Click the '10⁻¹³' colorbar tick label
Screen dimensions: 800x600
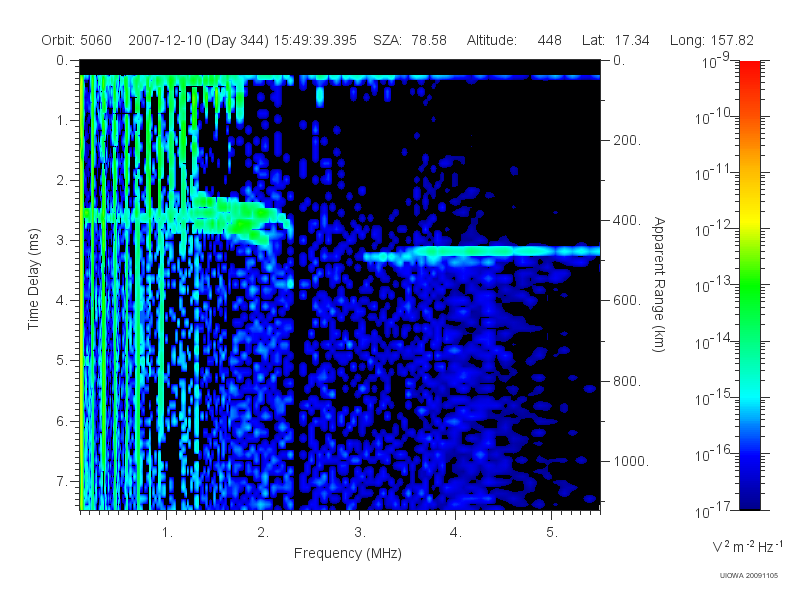tap(715, 286)
